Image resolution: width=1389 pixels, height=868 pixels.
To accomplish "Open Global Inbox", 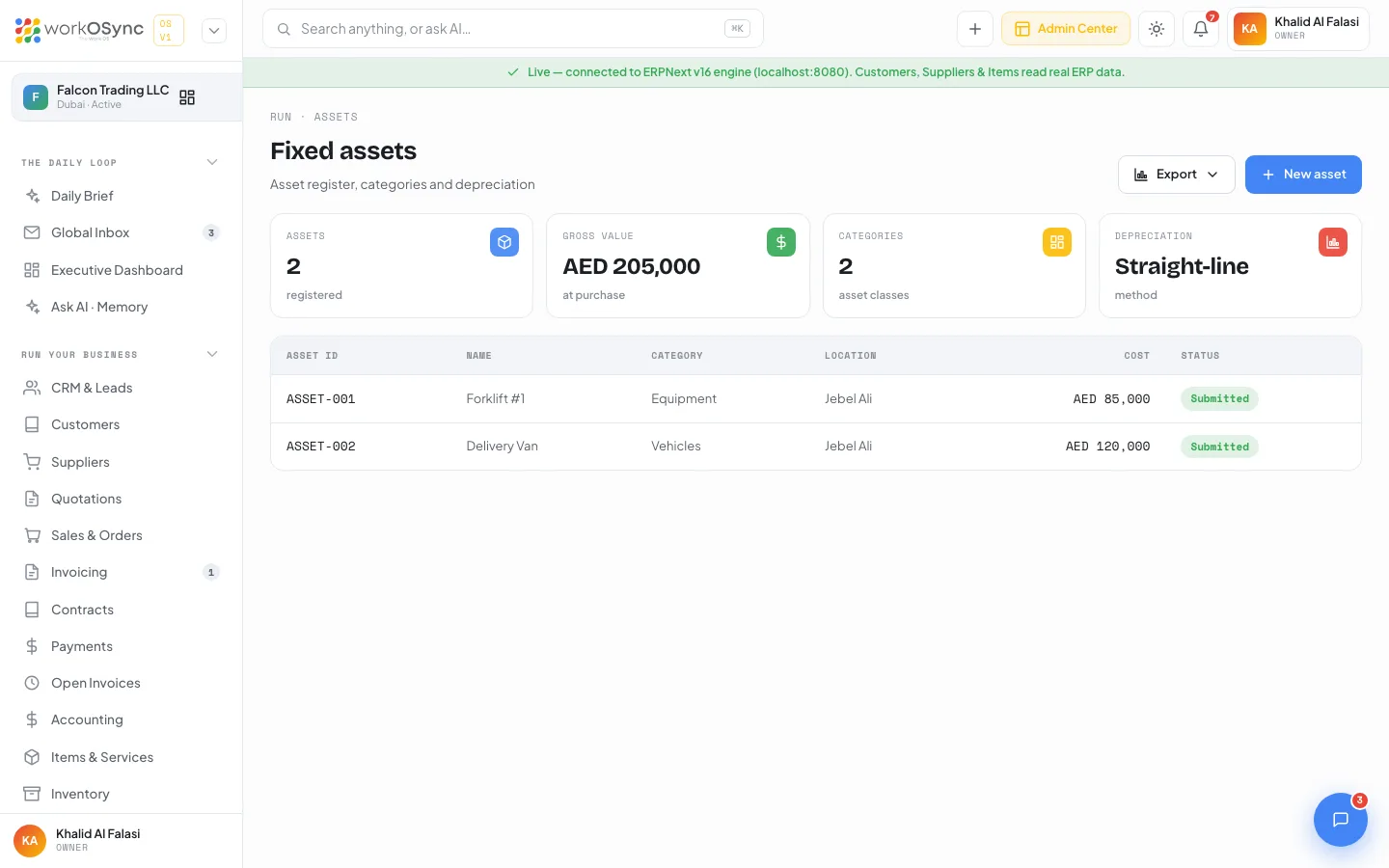I will pos(121,232).
